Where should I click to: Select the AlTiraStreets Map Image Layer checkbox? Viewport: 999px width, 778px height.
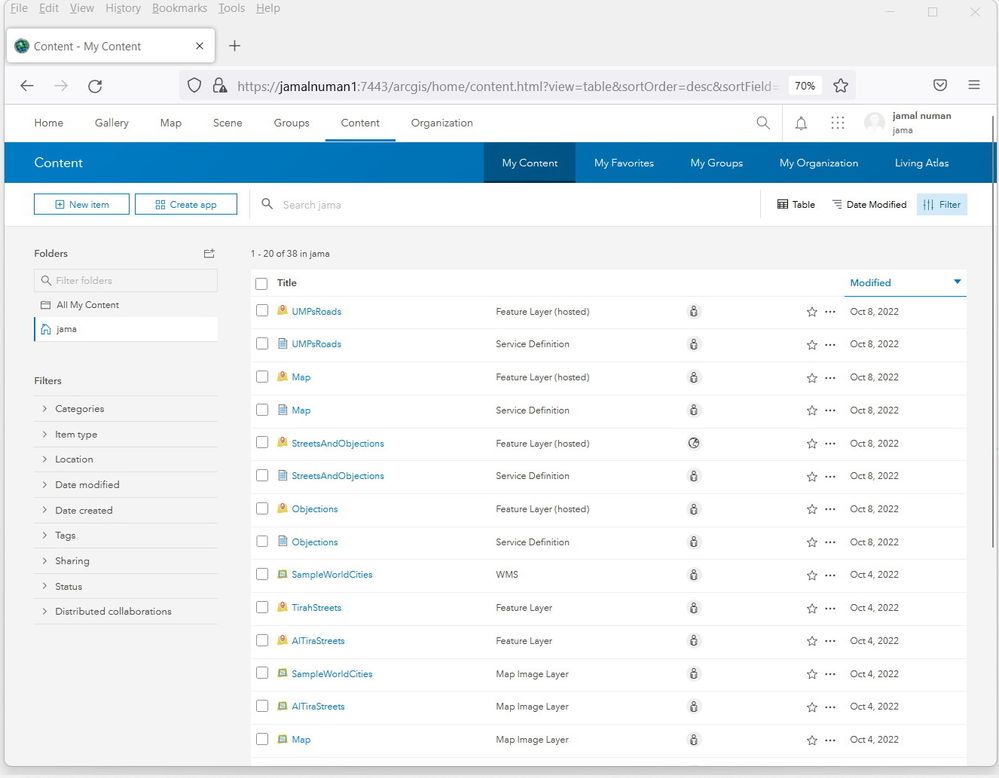tap(262, 706)
